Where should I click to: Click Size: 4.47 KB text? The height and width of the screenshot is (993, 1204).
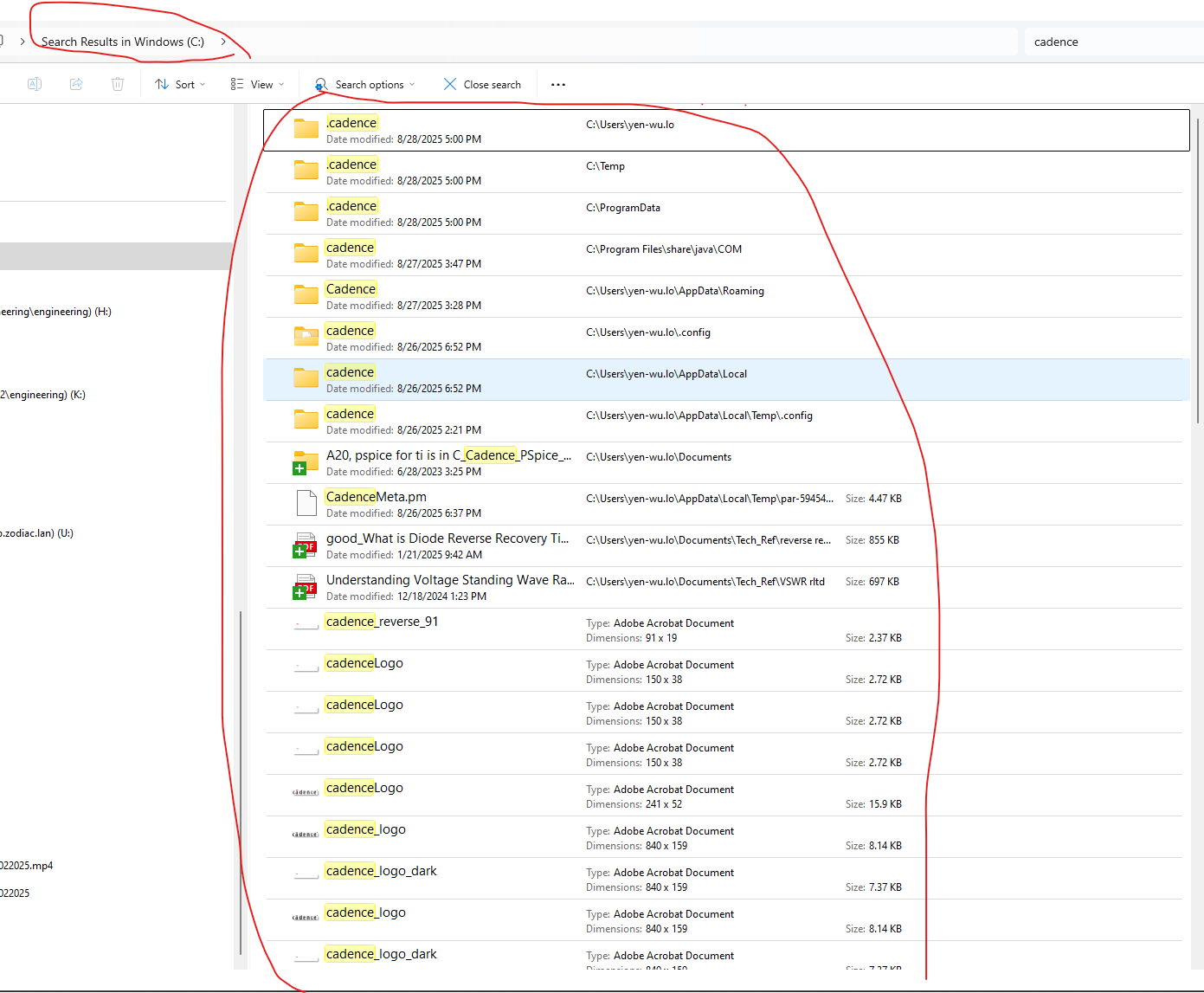(x=873, y=499)
